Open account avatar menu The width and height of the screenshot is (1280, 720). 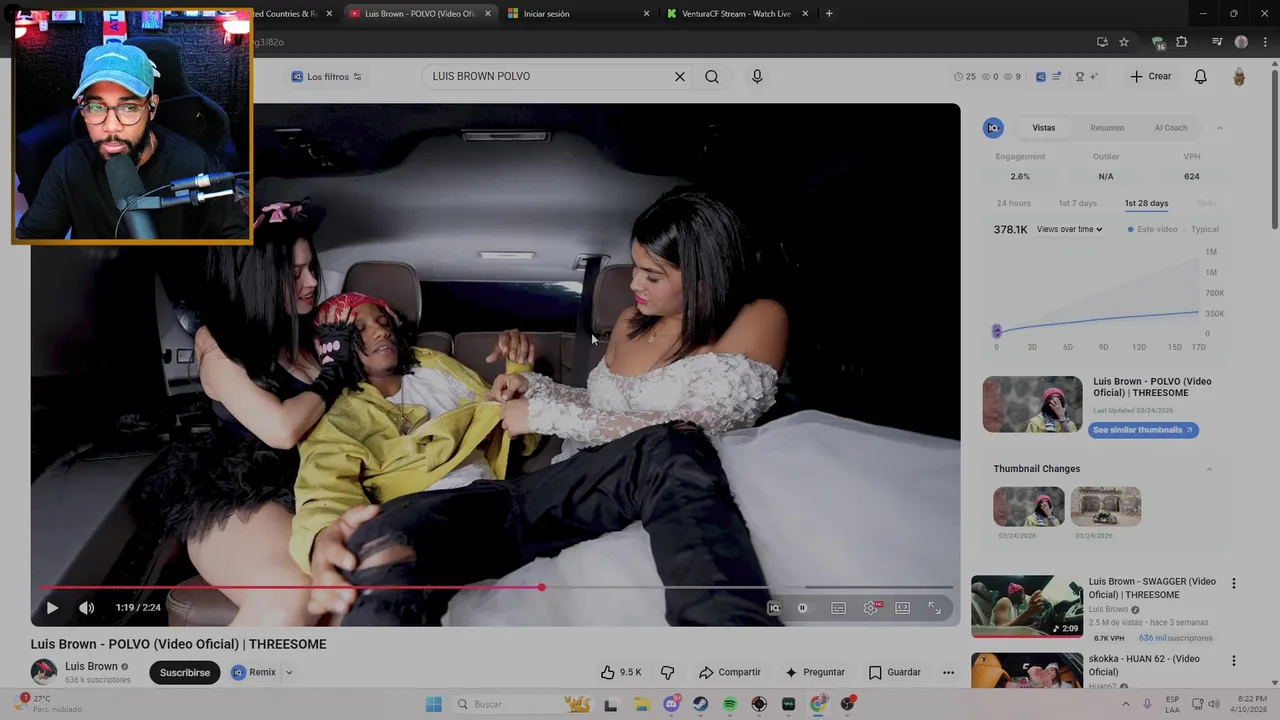point(1239,77)
